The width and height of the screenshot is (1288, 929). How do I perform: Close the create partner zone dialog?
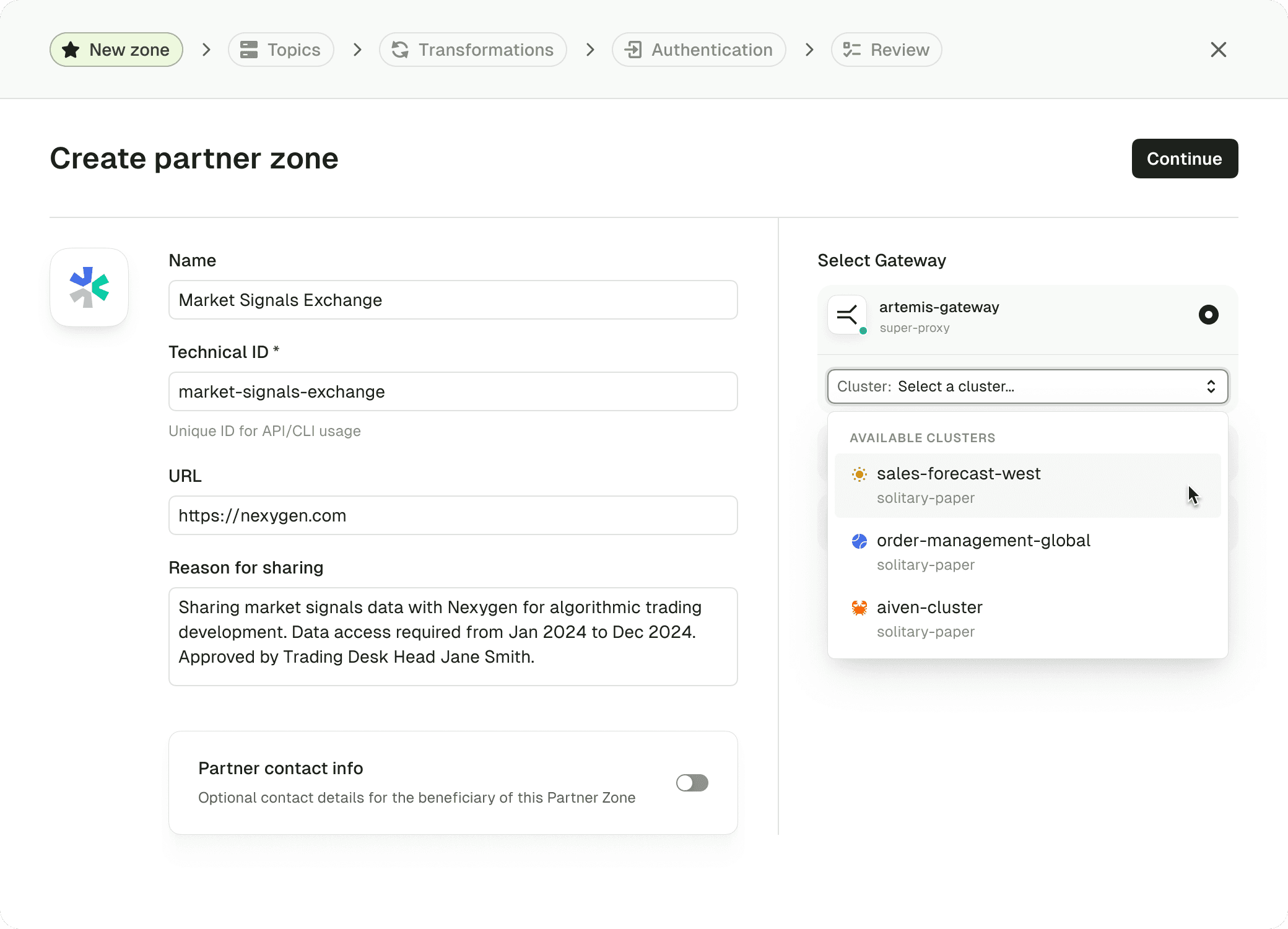pyautogui.click(x=1218, y=50)
